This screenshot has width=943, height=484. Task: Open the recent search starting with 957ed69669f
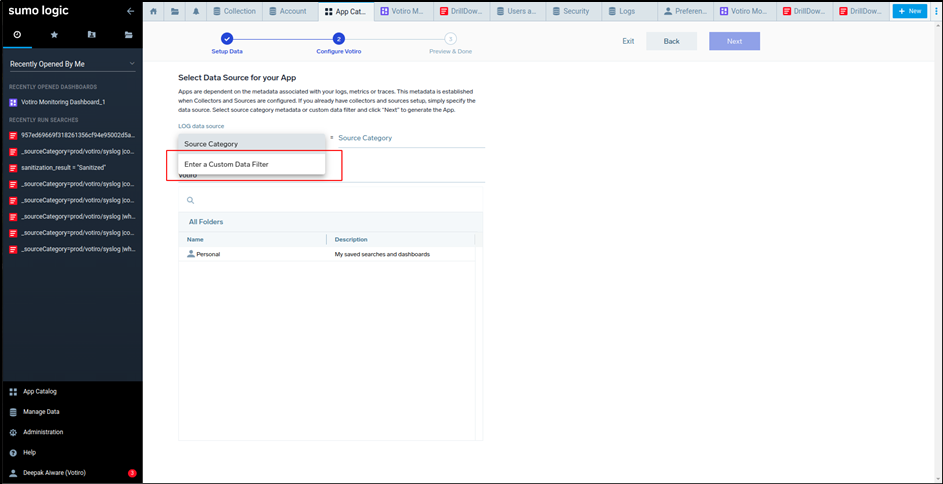pyautogui.click(x=72, y=135)
